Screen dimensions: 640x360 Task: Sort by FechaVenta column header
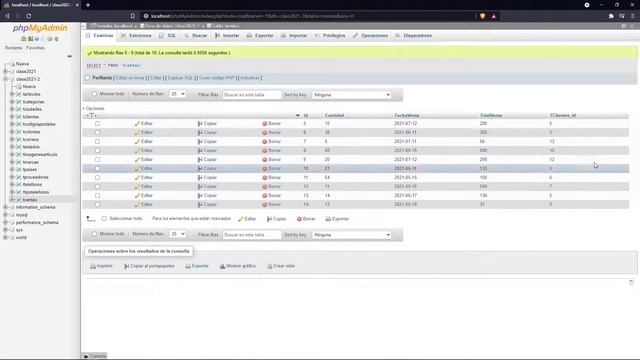pos(407,116)
